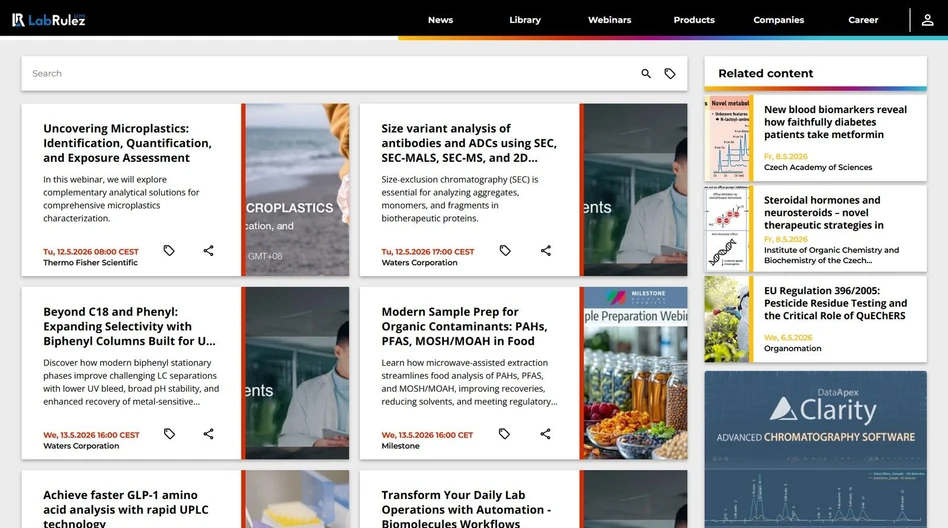Click 'Institute of Organic Chemistry and Biochemistry' text
The width and height of the screenshot is (948, 528).
(831, 255)
